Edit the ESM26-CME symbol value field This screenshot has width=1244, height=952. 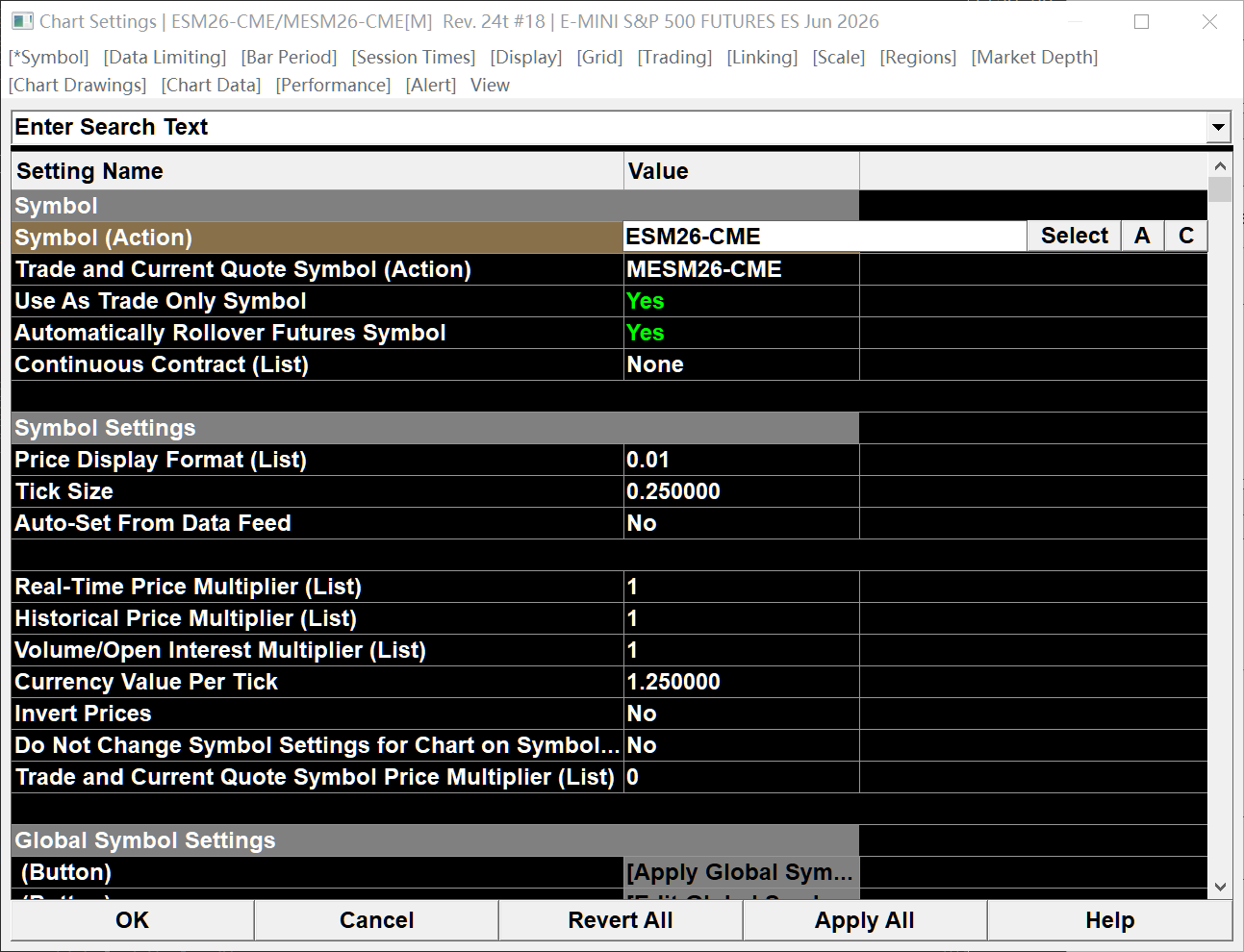click(x=825, y=237)
